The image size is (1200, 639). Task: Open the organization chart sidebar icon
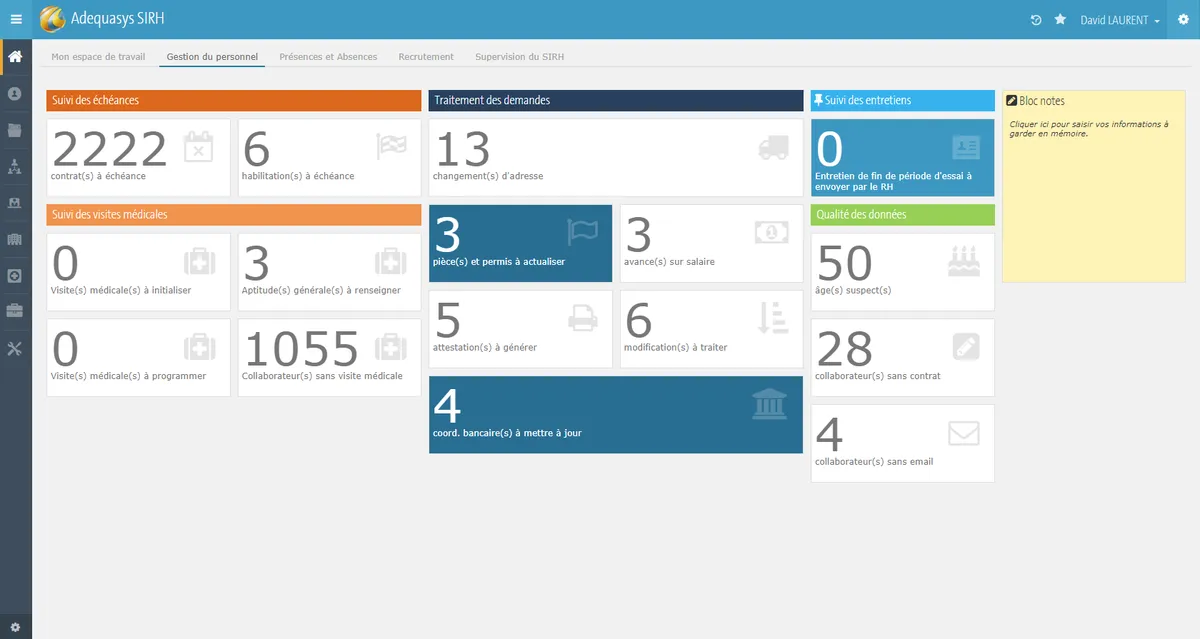(x=15, y=166)
